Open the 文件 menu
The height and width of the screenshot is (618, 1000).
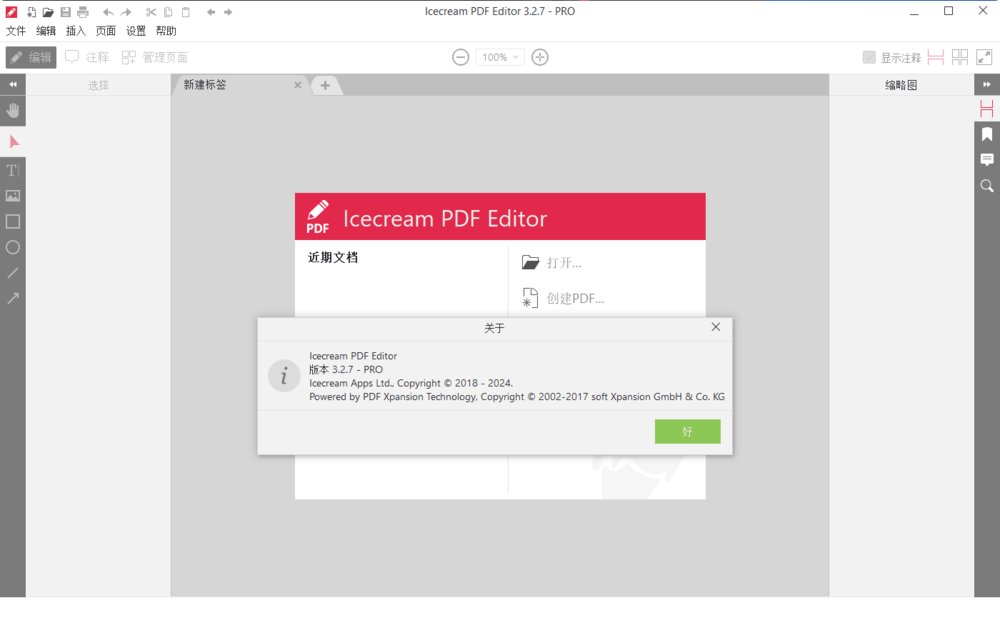(16, 30)
